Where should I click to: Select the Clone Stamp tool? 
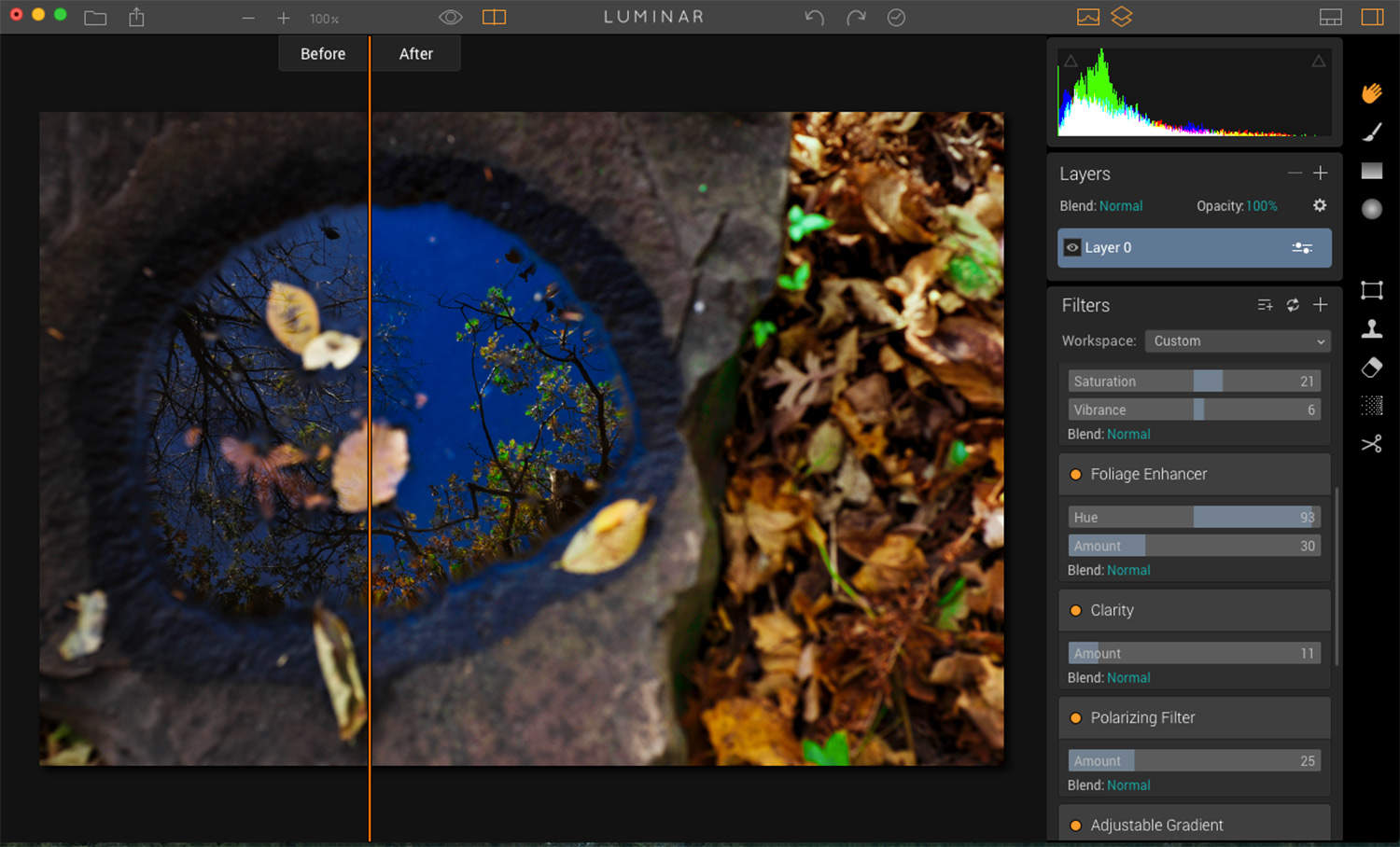pyautogui.click(x=1371, y=328)
